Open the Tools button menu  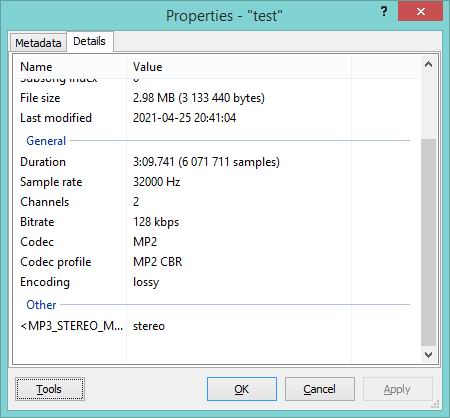(50, 389)
